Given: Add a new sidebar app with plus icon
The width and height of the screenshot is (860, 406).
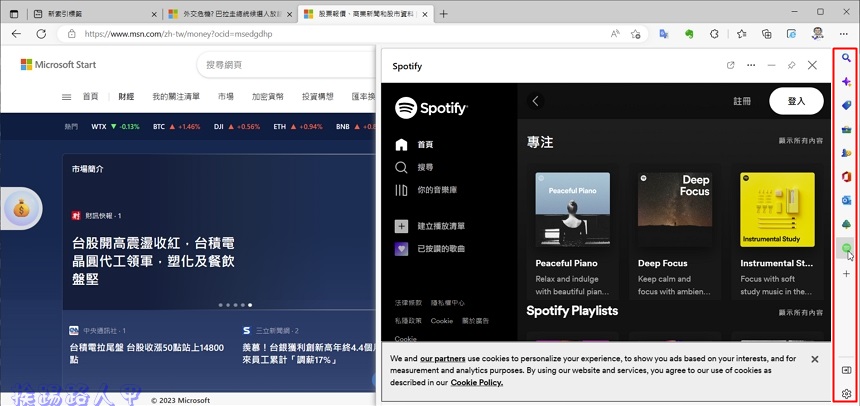Looking at the screenshot, I should click(846, 273).
